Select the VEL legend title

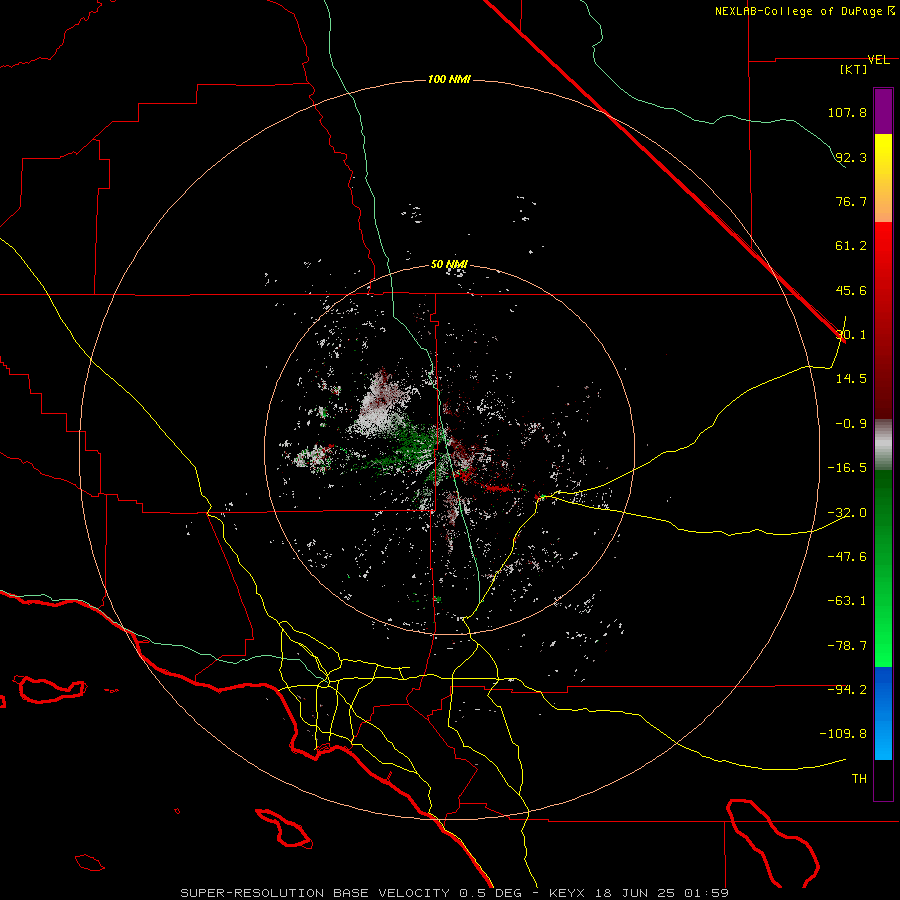[878, 60]
